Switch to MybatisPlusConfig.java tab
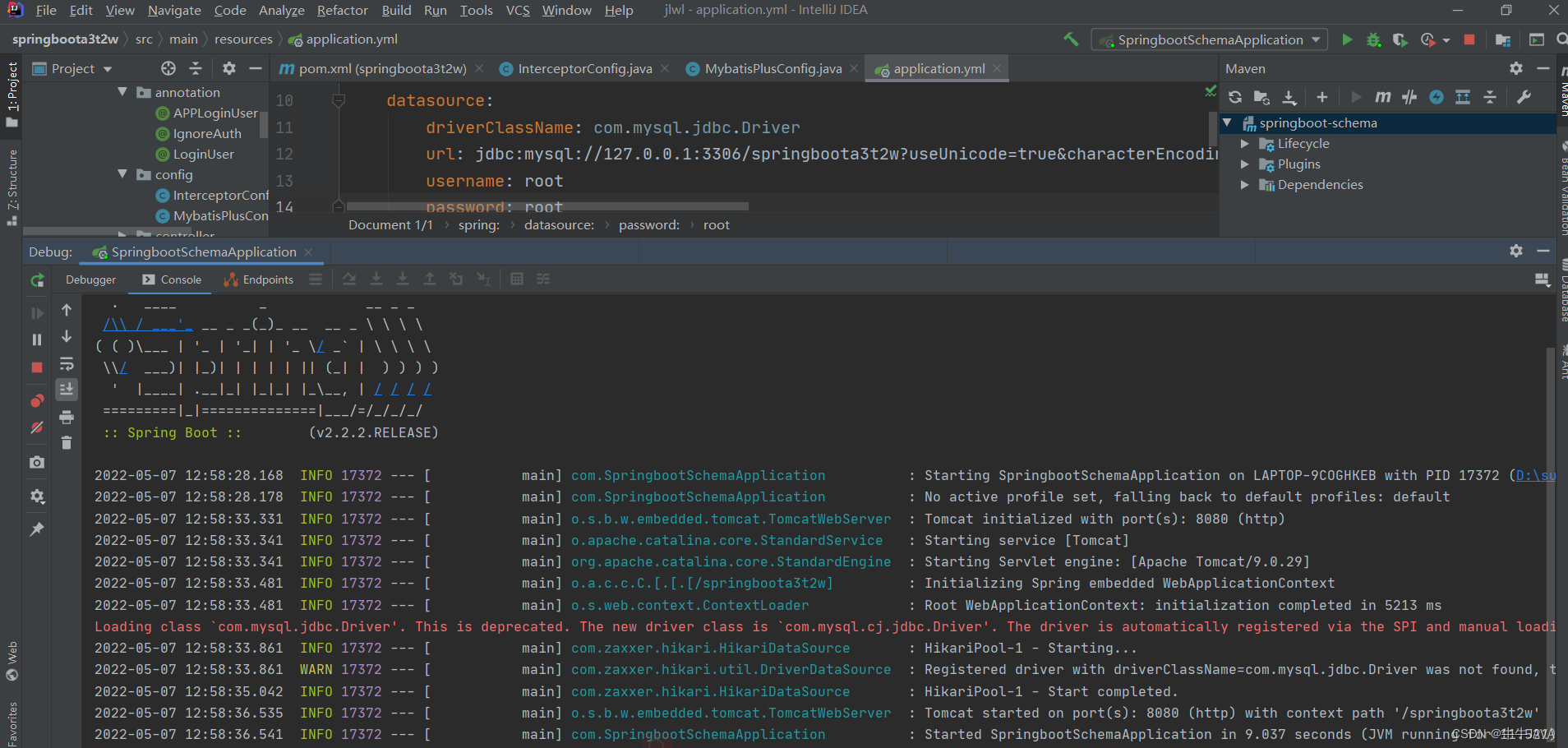Viewport: 1568px width, 748px height. point(772,68)
